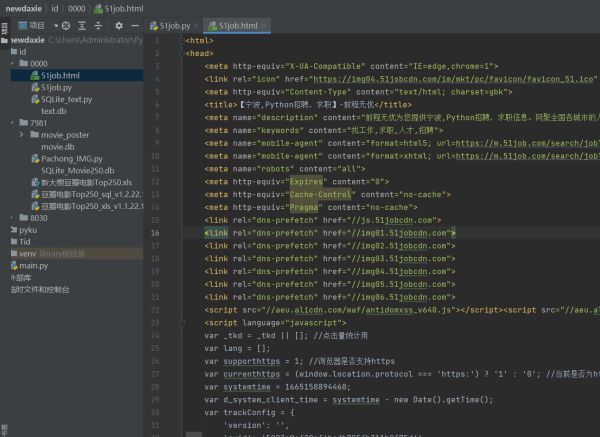Click line 16 in the editor
The width and height of the screenshot is (600, 437).
pos(330,232)
